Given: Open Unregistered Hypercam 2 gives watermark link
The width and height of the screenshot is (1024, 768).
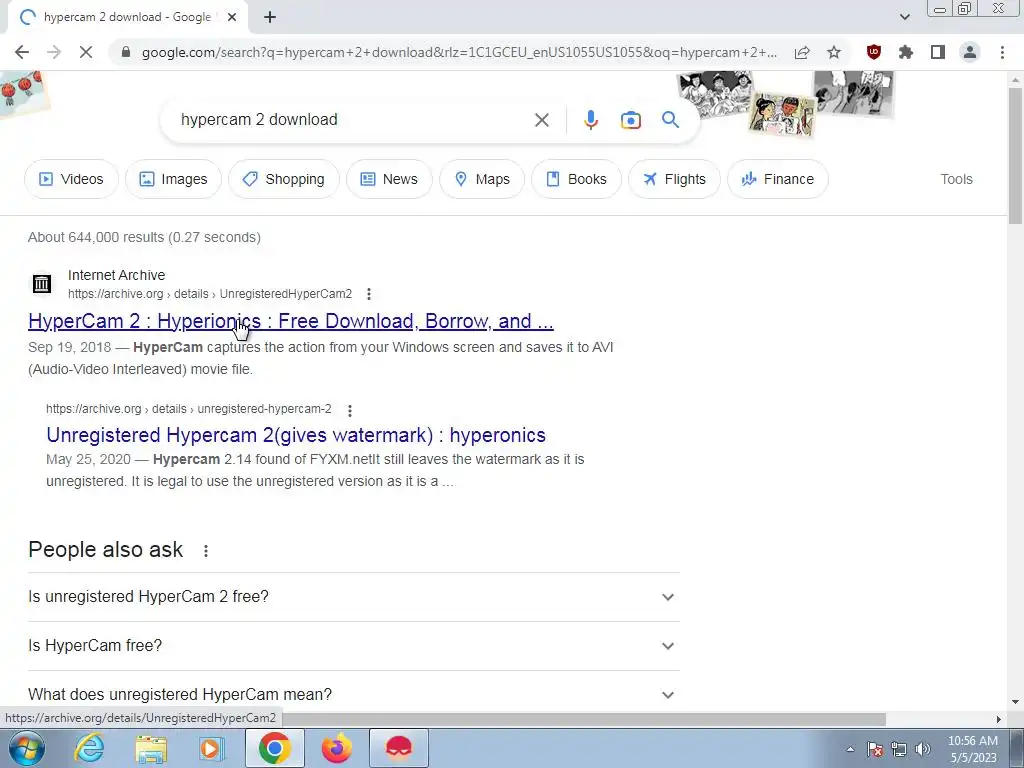Looking at the screenshot, I should pyautogui.click(x=296, y=435).
